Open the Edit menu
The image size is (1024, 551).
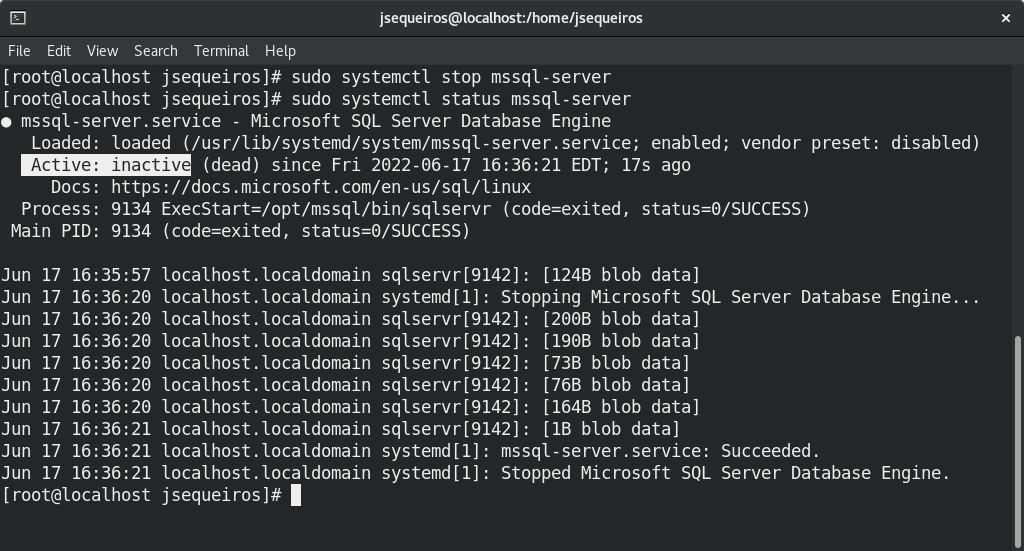pos(59,51)
